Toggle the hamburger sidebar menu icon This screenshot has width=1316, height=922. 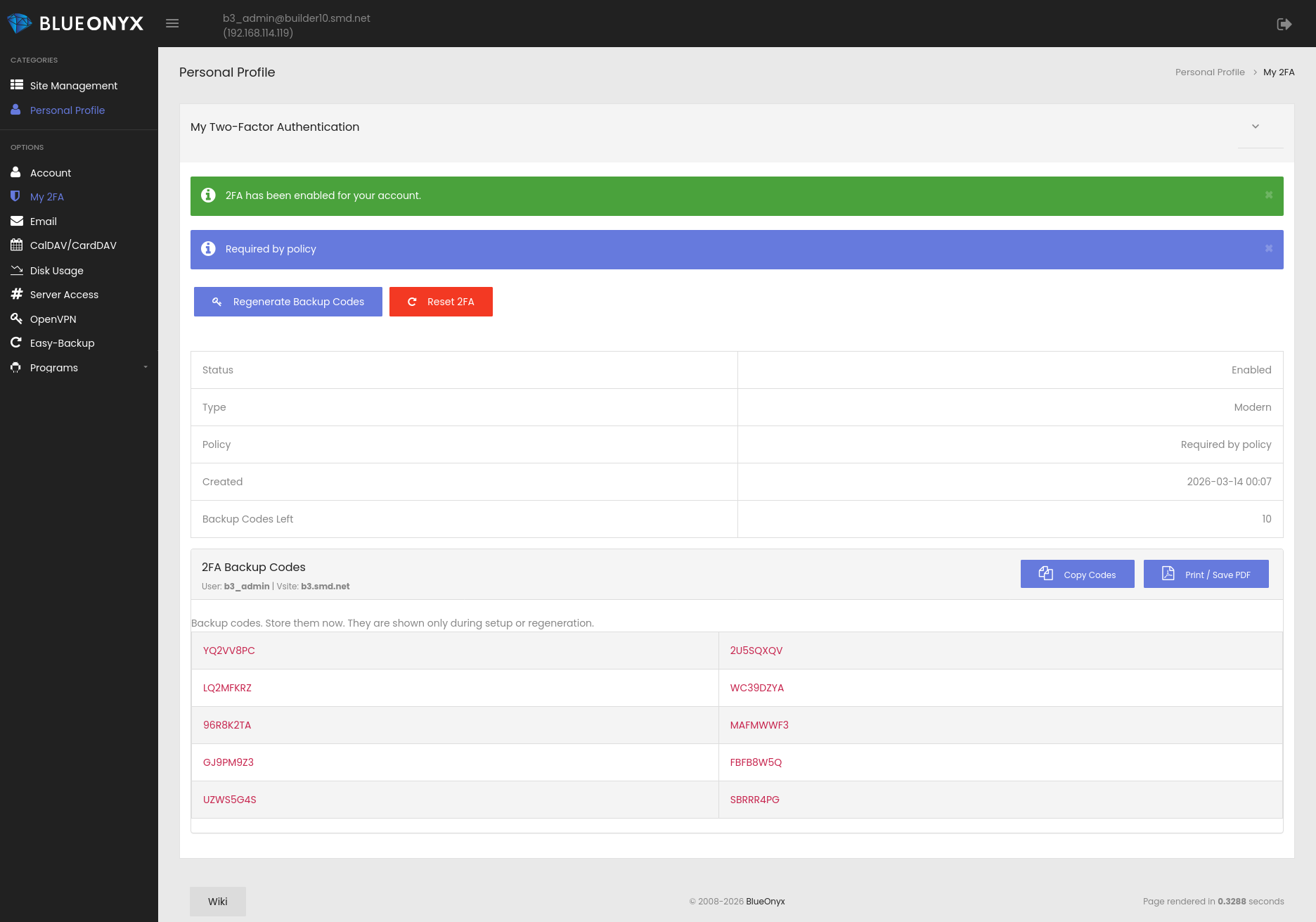[x=172, y=23]
